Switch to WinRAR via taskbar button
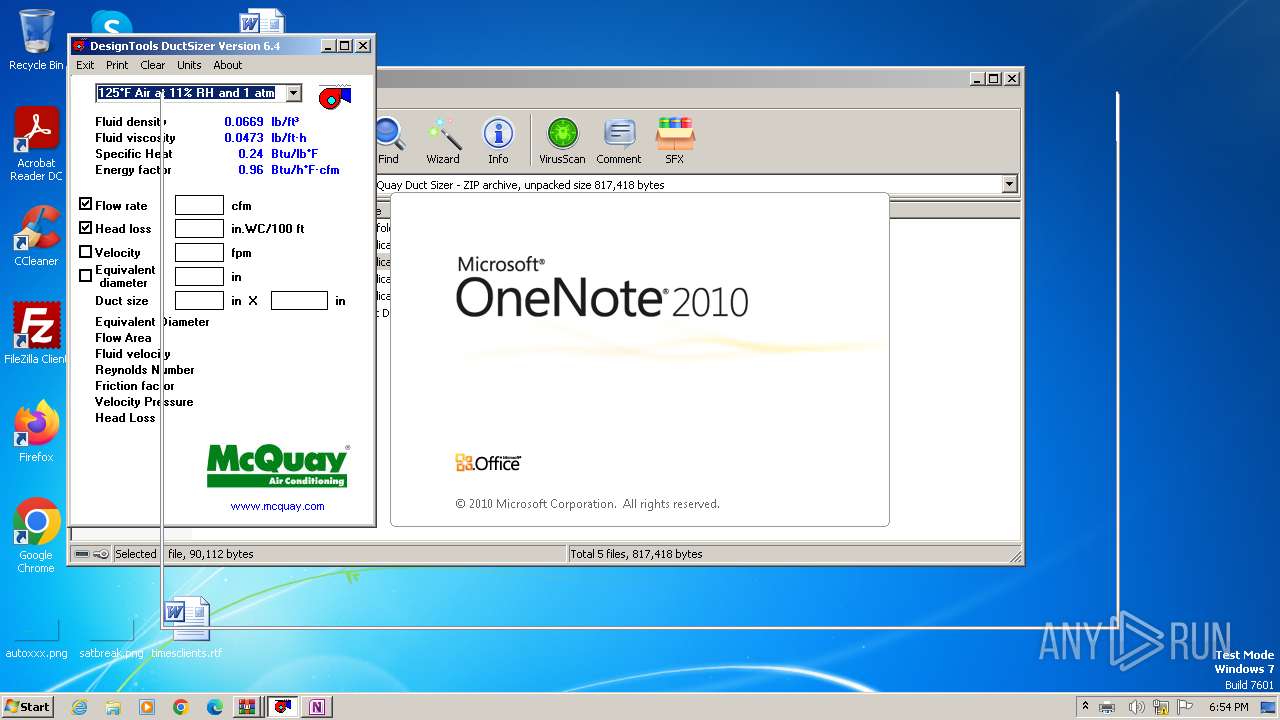 247,707
